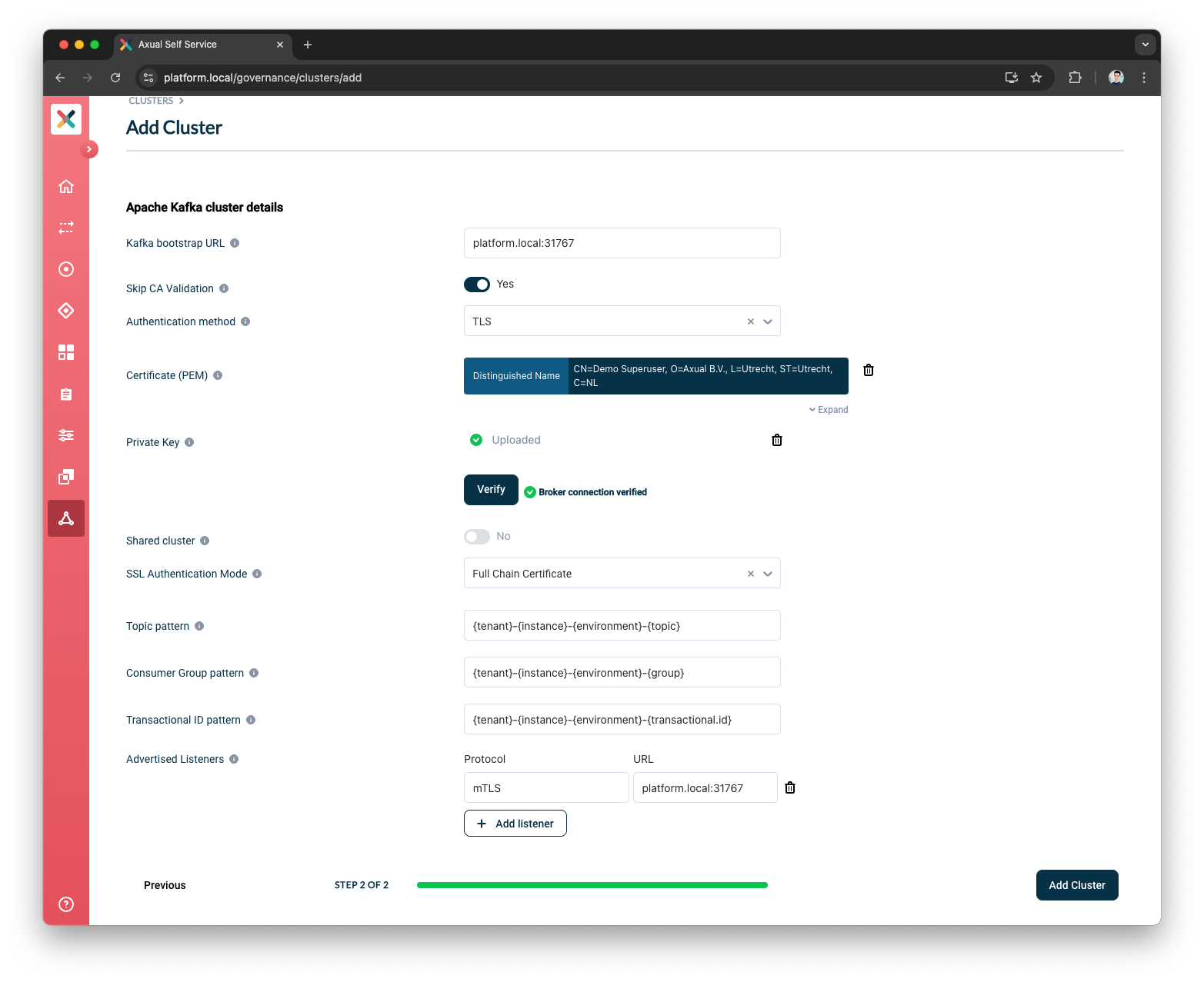Click info icon next to Private Key
1204x982 pixels.
click(189, 442)
